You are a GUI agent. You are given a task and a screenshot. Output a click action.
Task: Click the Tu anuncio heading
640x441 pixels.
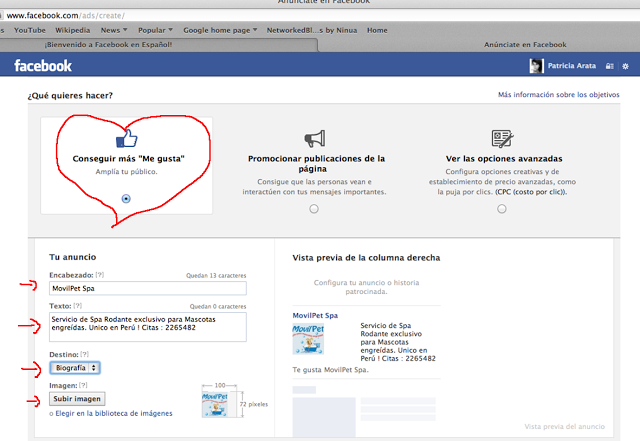[x=73, y=257]
